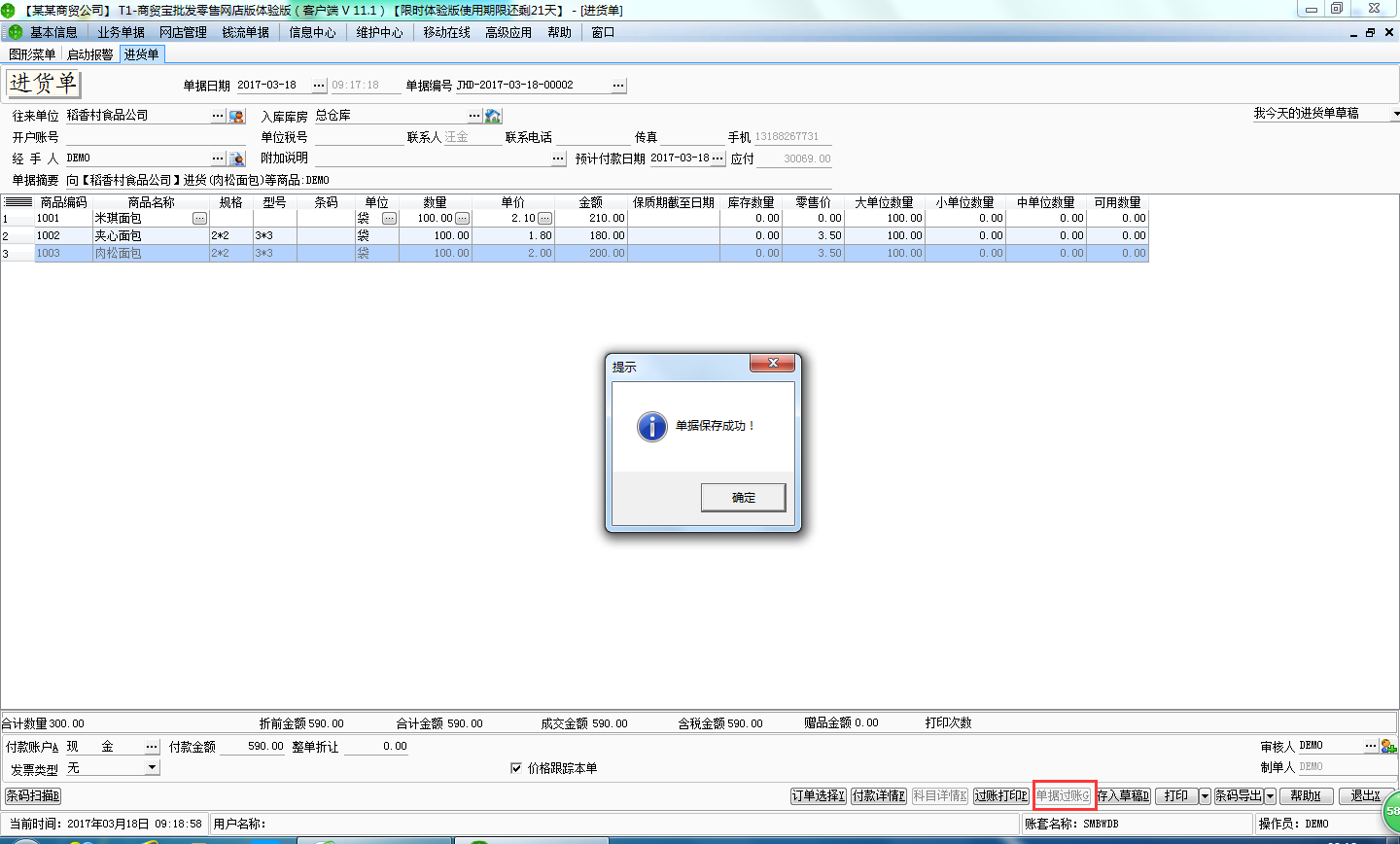
Task: Expand the 条码导出 dropdown arrow
Action: [1269, 795]
